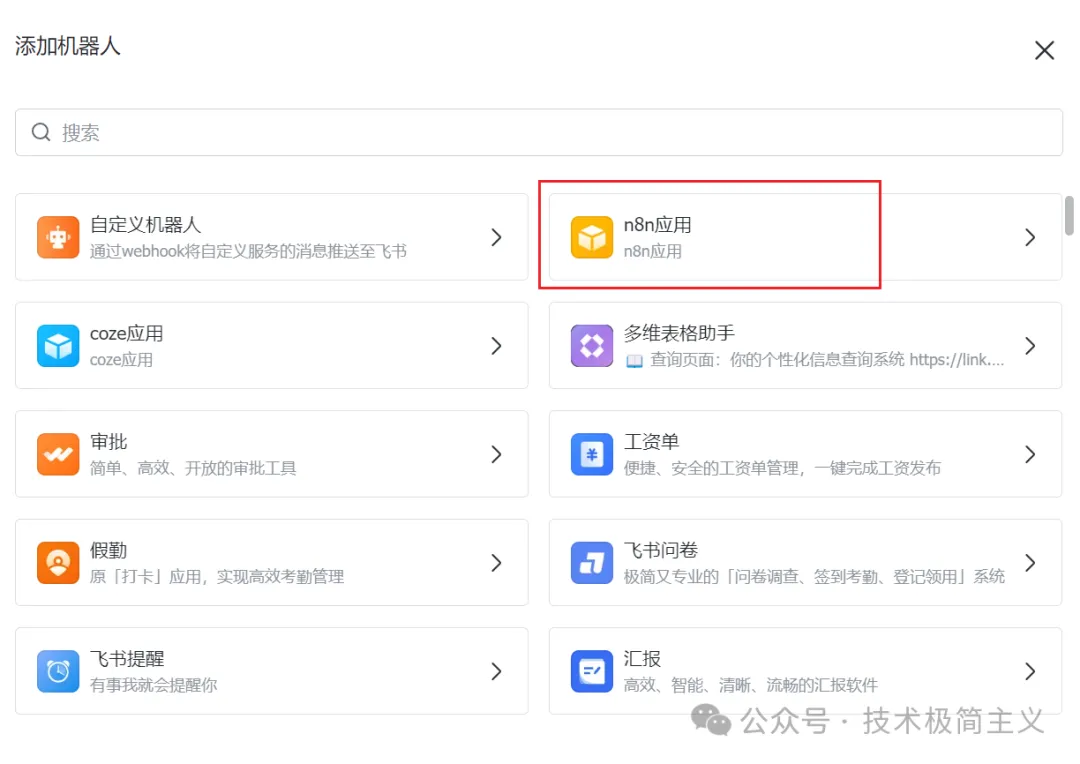The width and height of the screenshot is (1080, 764).
Task: Click the 假勤 orange location icon
Action: [x=58, y=563]
